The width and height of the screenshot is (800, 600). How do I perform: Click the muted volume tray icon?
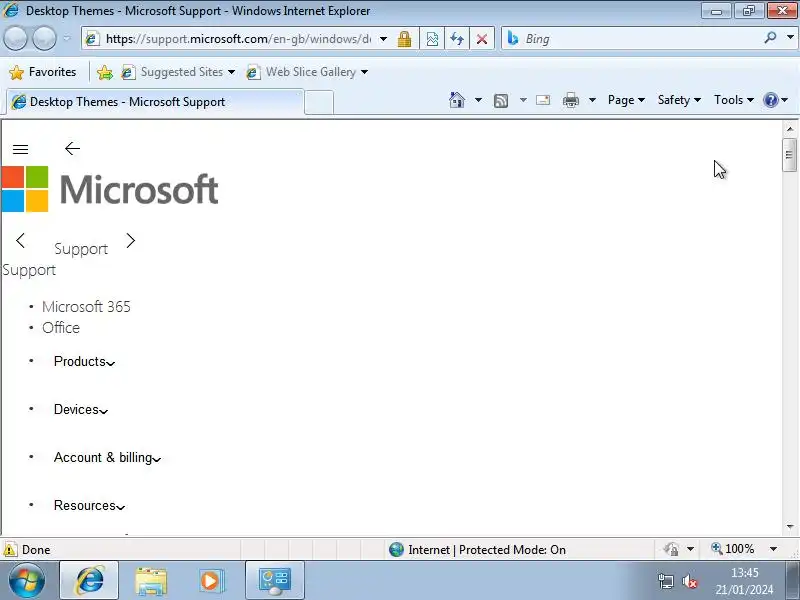pos(690,581)
